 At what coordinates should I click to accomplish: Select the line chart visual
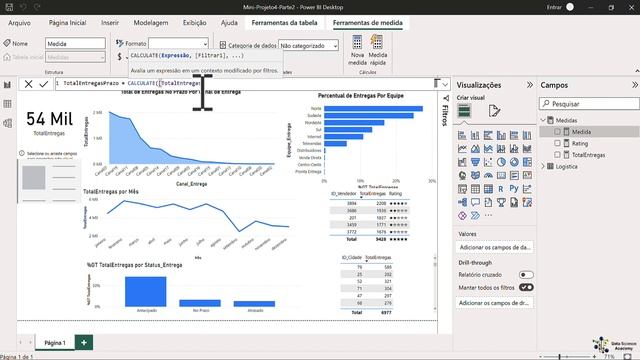coord(462,149)
